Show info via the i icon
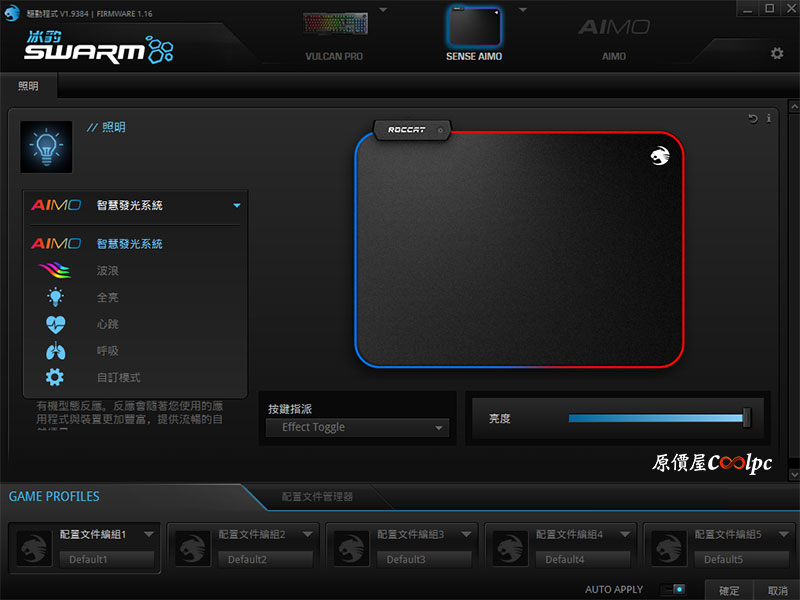Viewport: 800px width, 600px height. pyautogui.click(x=768, y=118)
